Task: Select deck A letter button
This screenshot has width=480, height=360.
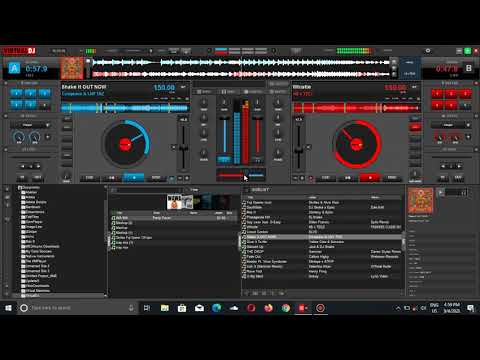Action: (x=14, y=68)
